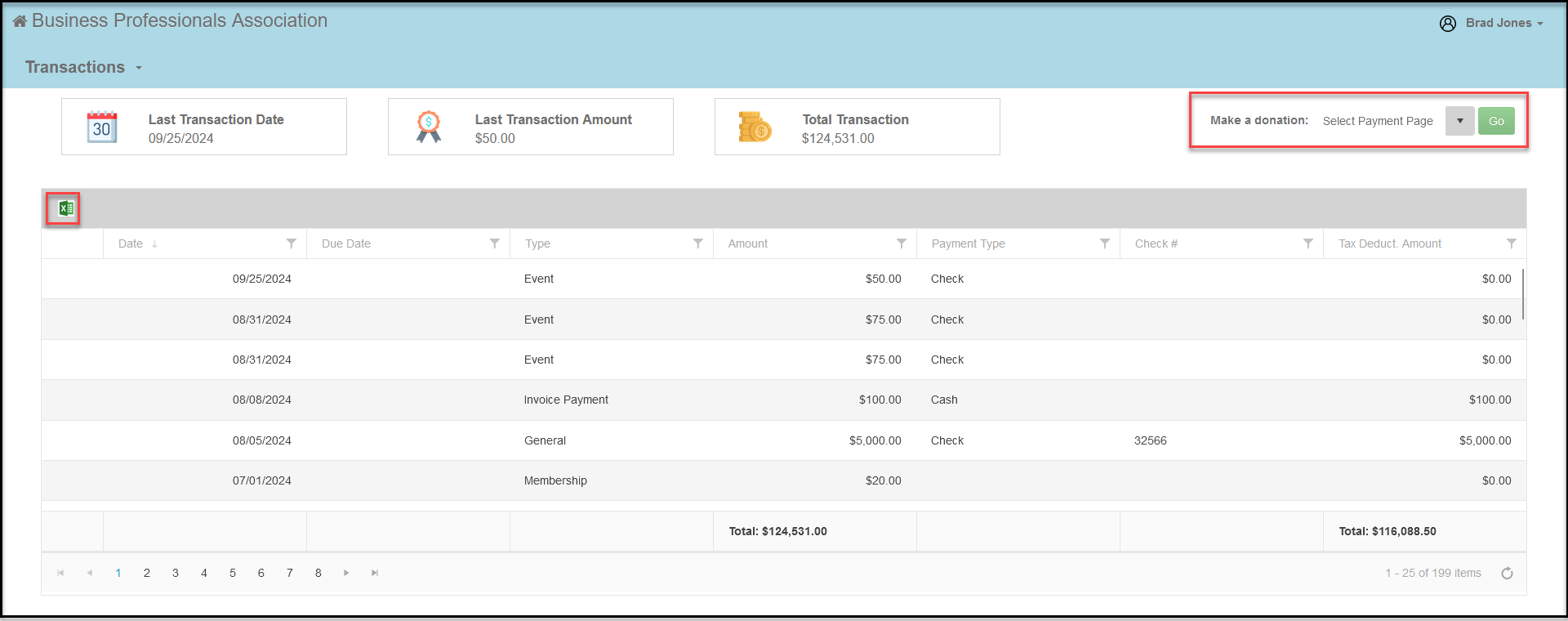Viewport: 1568px width, 621px height.
Task: Open the Amount column filter icon
Action: point(902,243)
